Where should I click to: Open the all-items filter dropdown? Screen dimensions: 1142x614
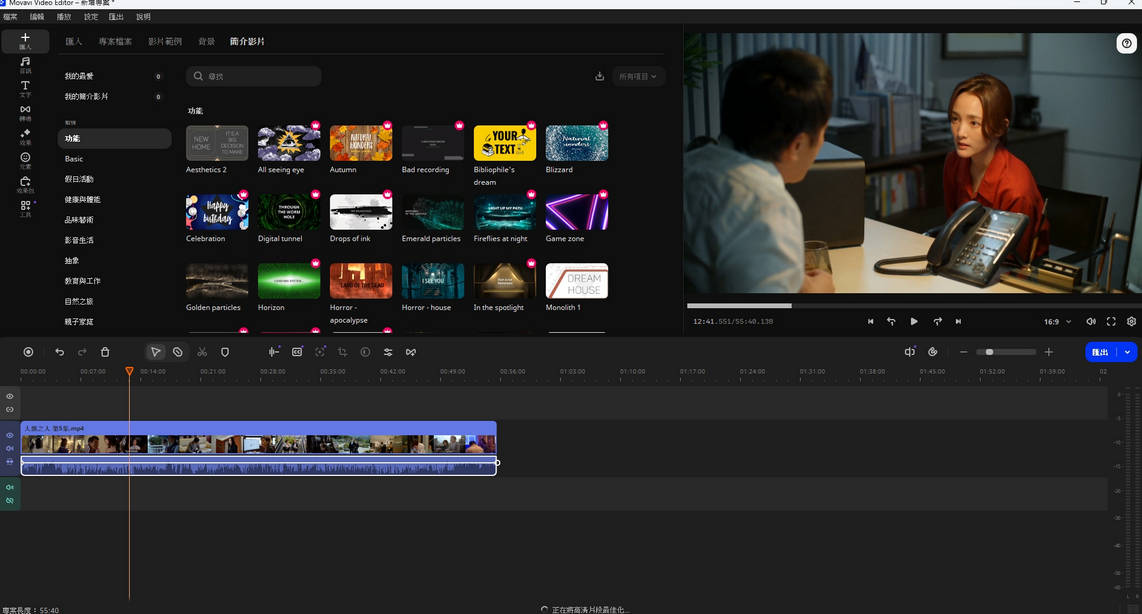pos(639,76)
